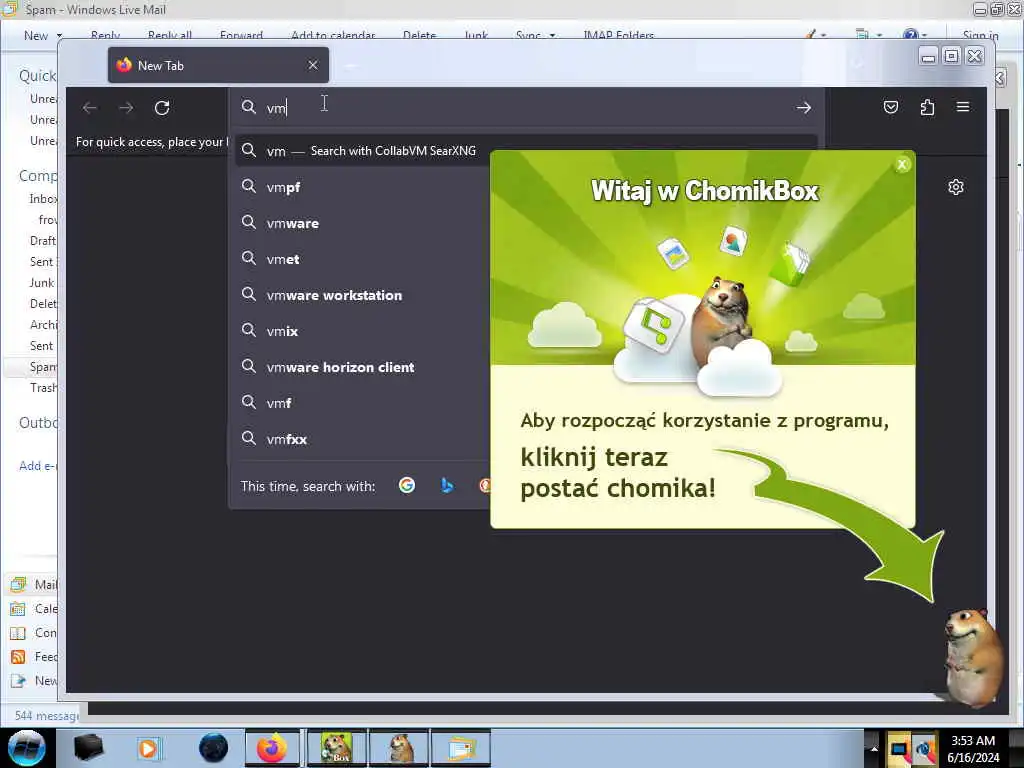Close the New Tab tab
Screen dimensions: 1024x768
(x=313, y=65)
